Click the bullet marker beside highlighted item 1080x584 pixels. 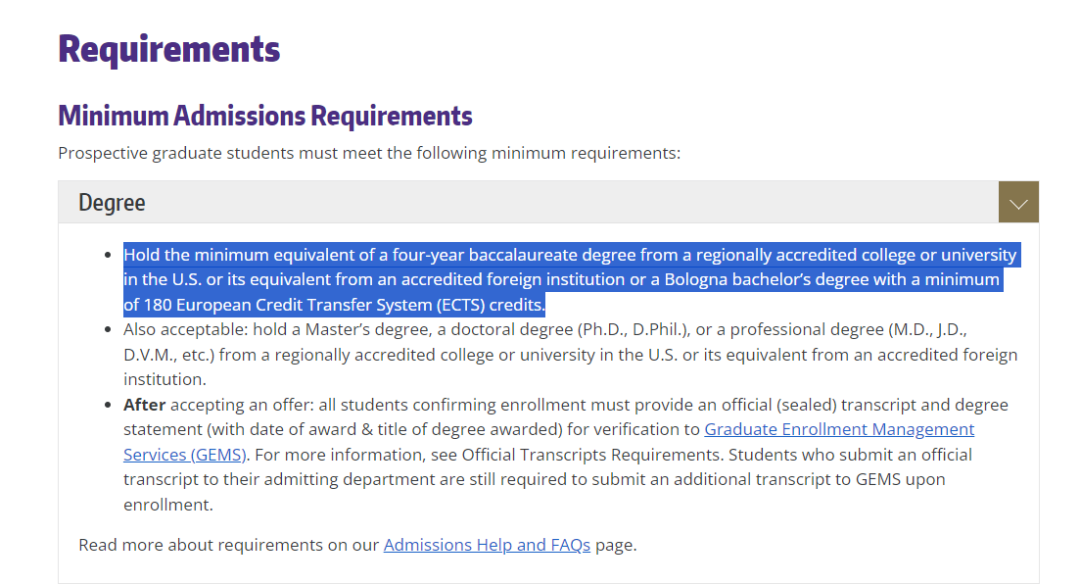[x=107, y=256]
